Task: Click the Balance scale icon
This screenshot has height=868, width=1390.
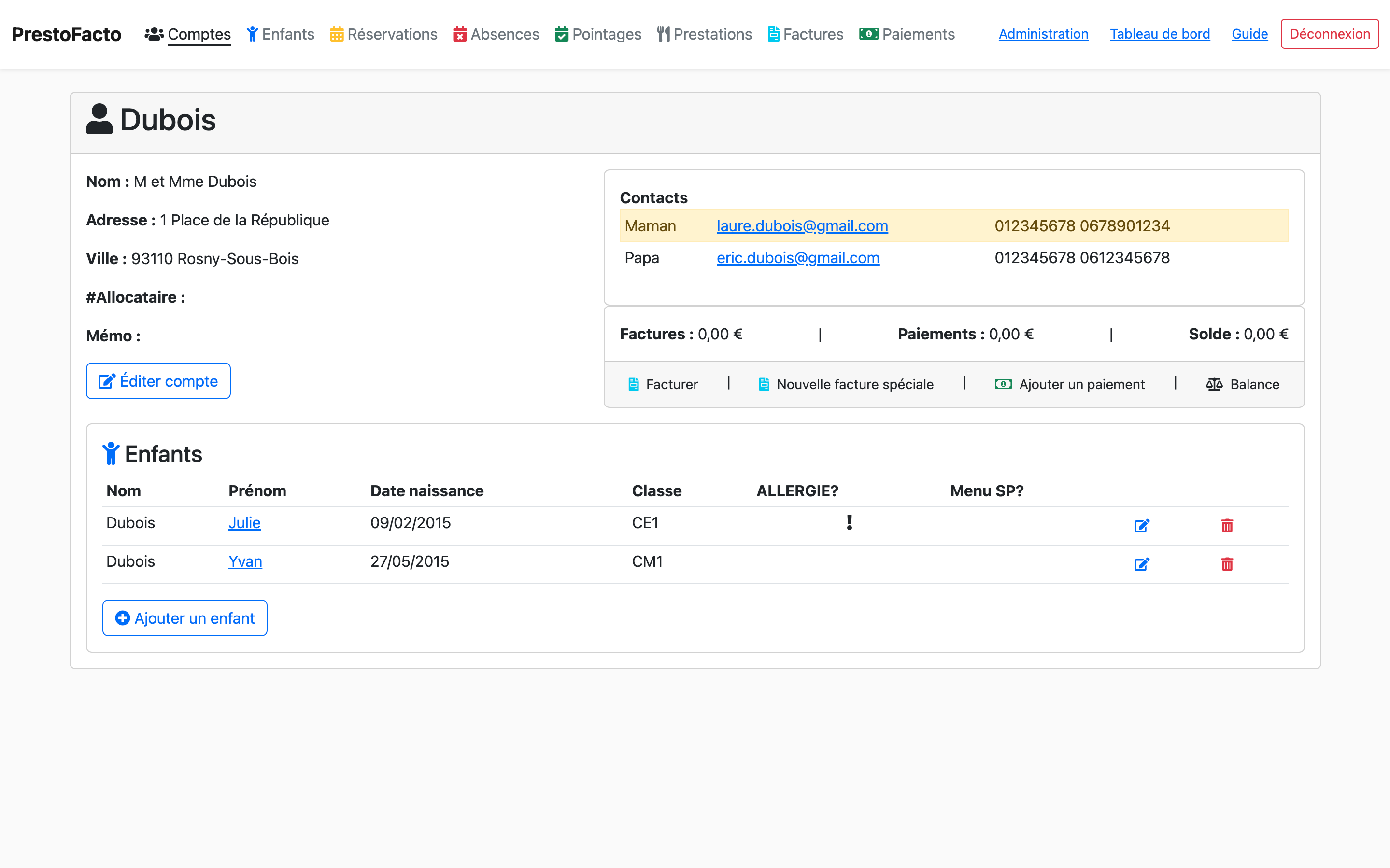Action: pos(1214,384)
